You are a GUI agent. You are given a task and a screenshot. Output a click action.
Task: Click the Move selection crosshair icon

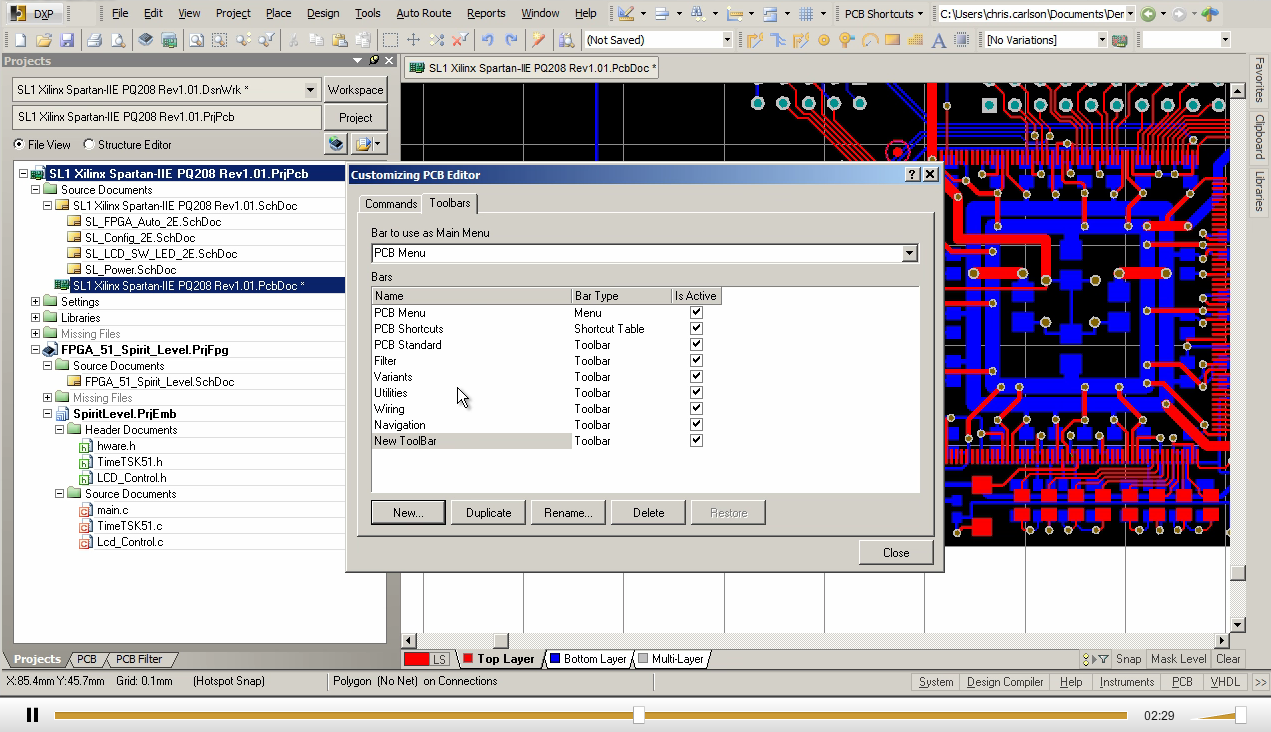(414, 40)
